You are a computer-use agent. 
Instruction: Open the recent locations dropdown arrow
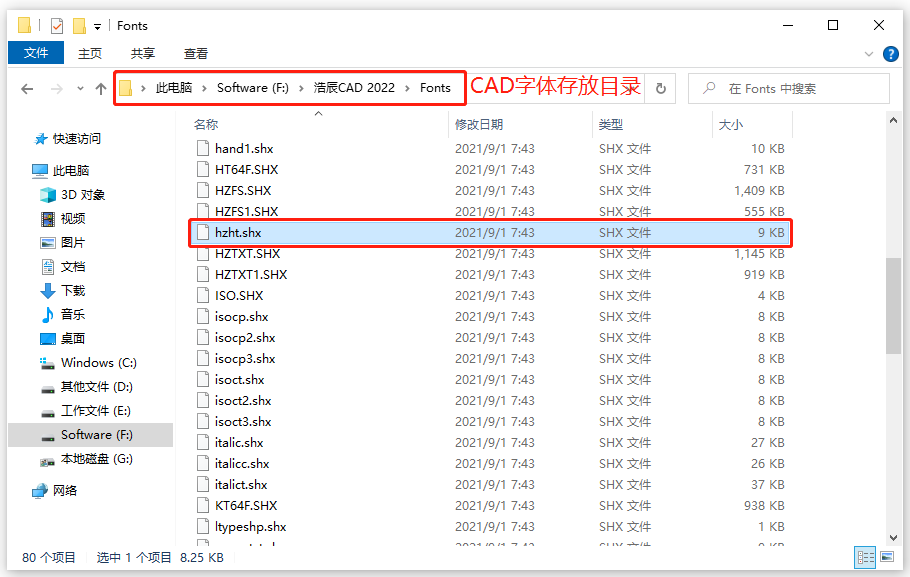coord(79,88)
